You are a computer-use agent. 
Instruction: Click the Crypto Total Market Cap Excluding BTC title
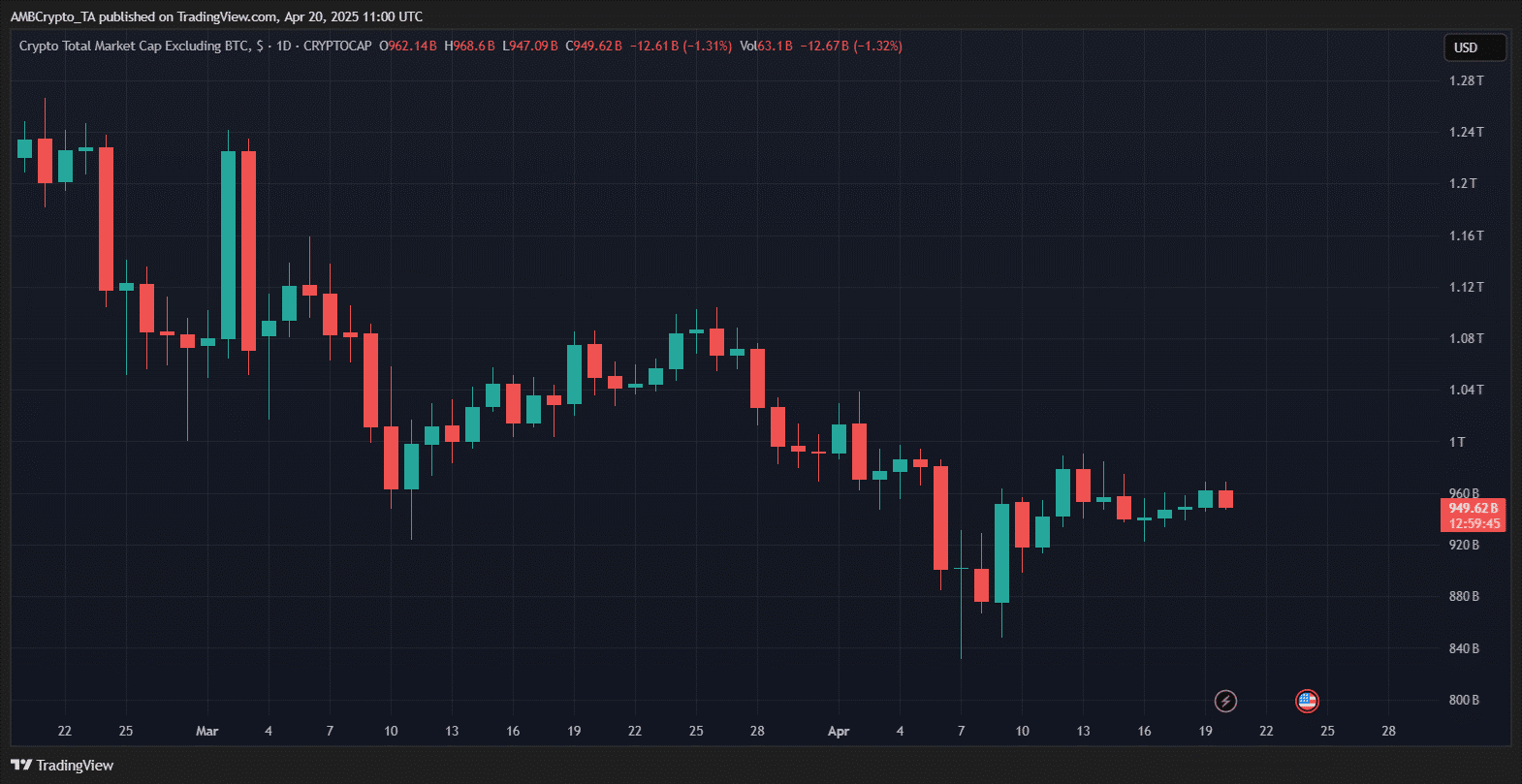coord(134,46)
